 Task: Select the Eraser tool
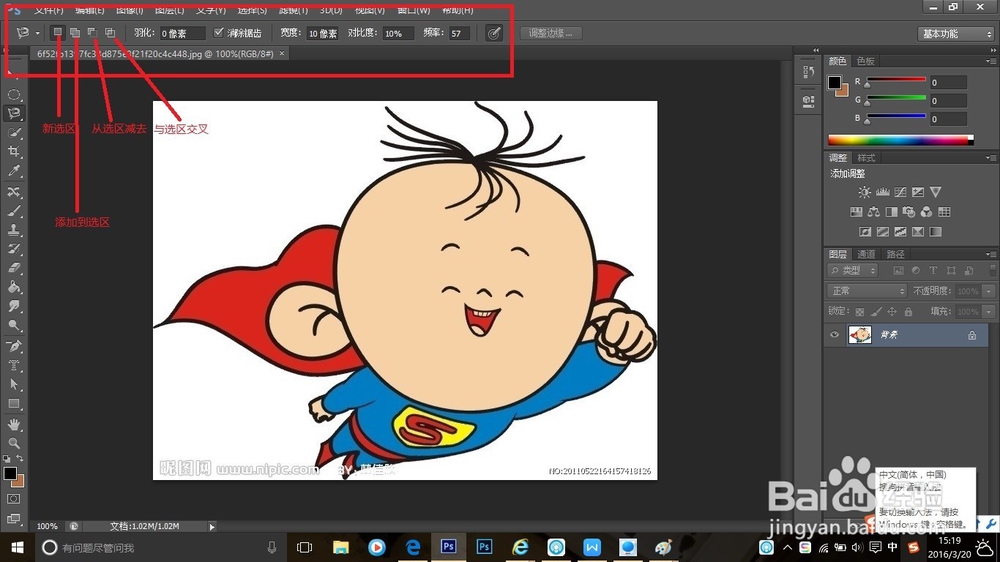(x=14, y=268)
